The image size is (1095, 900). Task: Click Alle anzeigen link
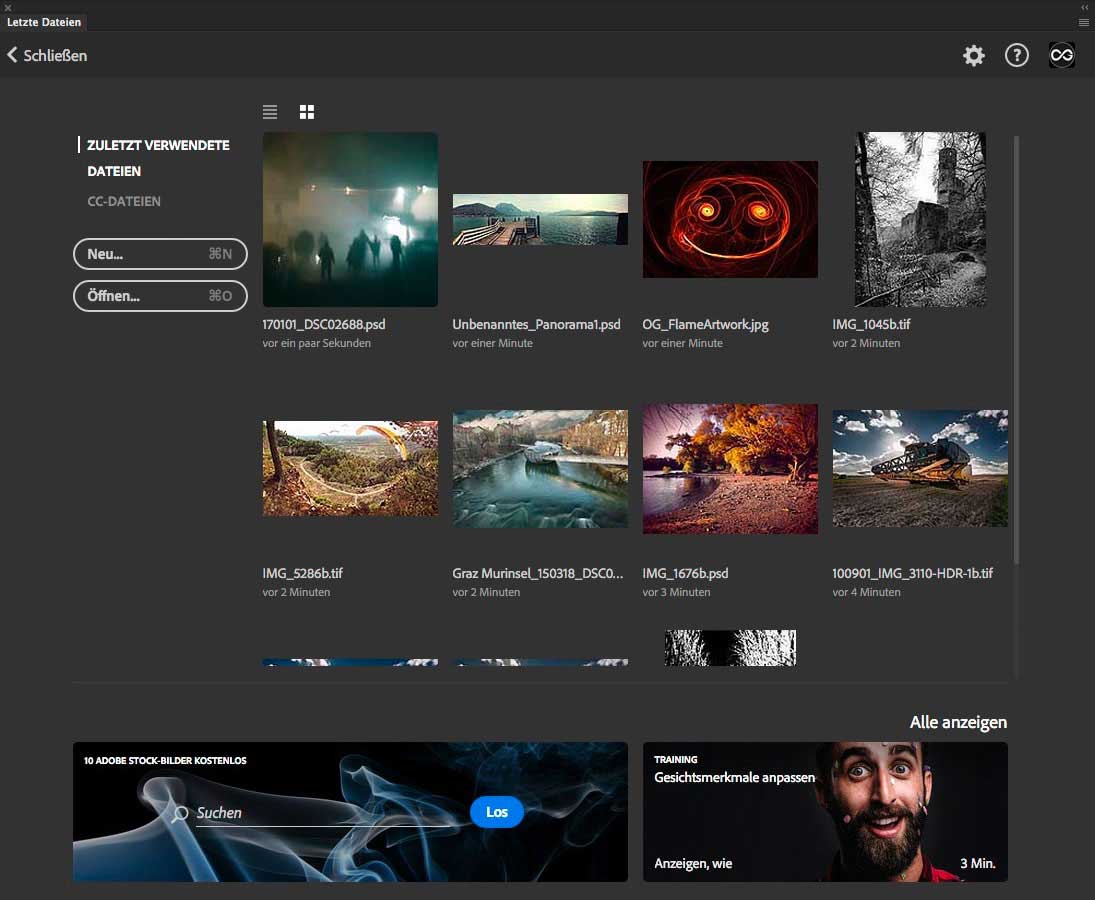click(957, 722)
